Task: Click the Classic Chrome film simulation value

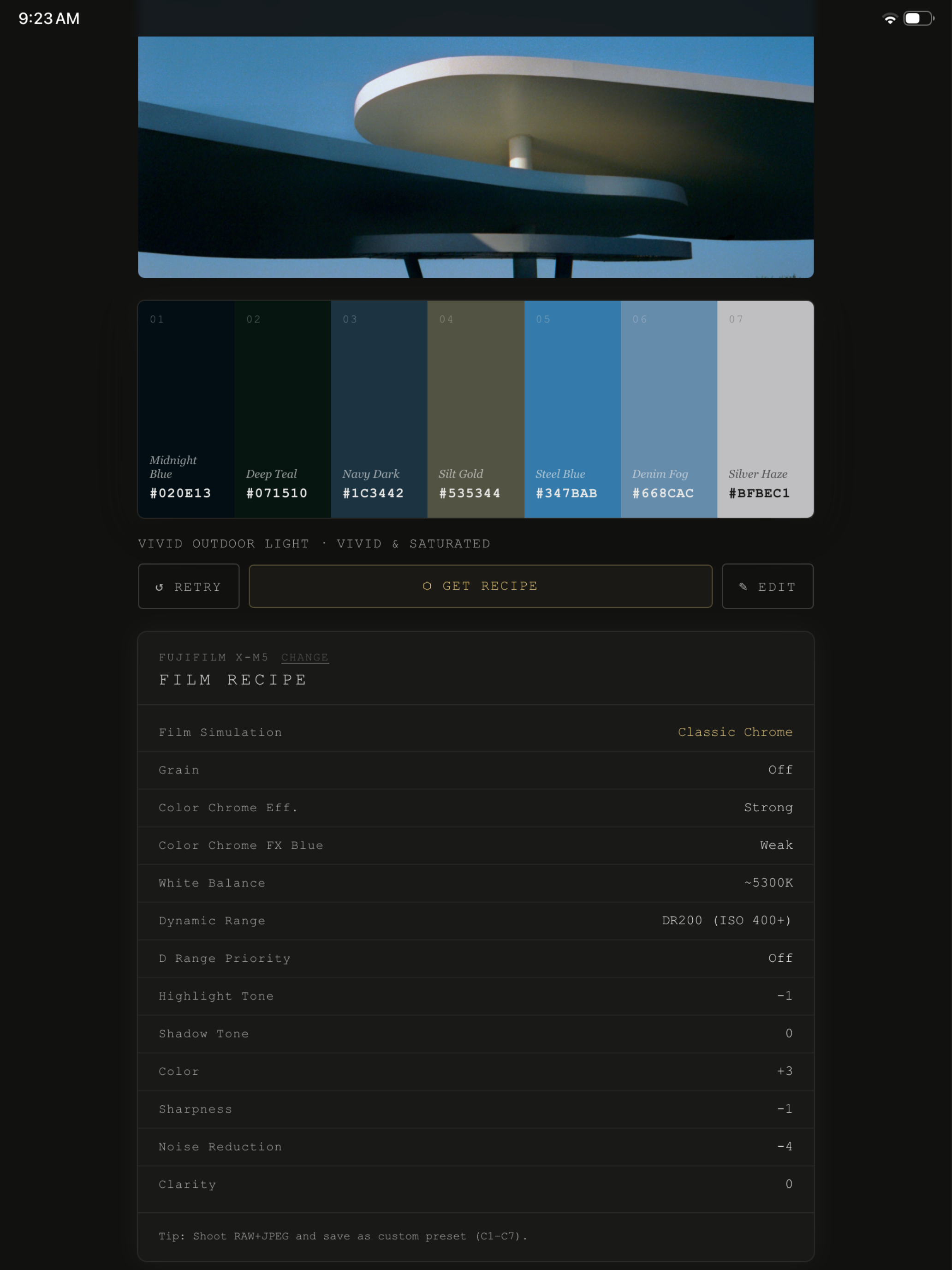Action: pyautogui.click(x=735, y=732)
